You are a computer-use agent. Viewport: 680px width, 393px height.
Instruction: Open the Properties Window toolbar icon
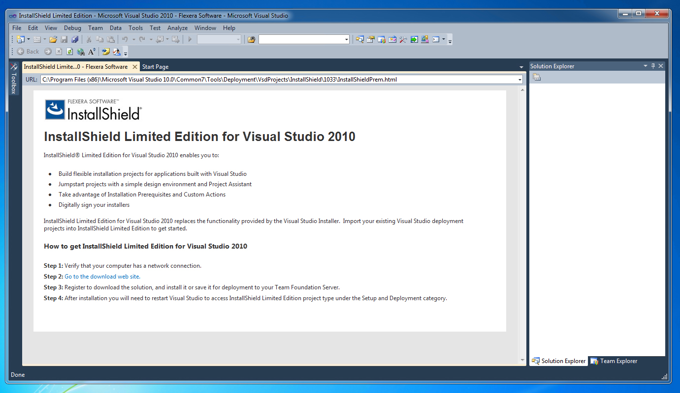point(371,39)
